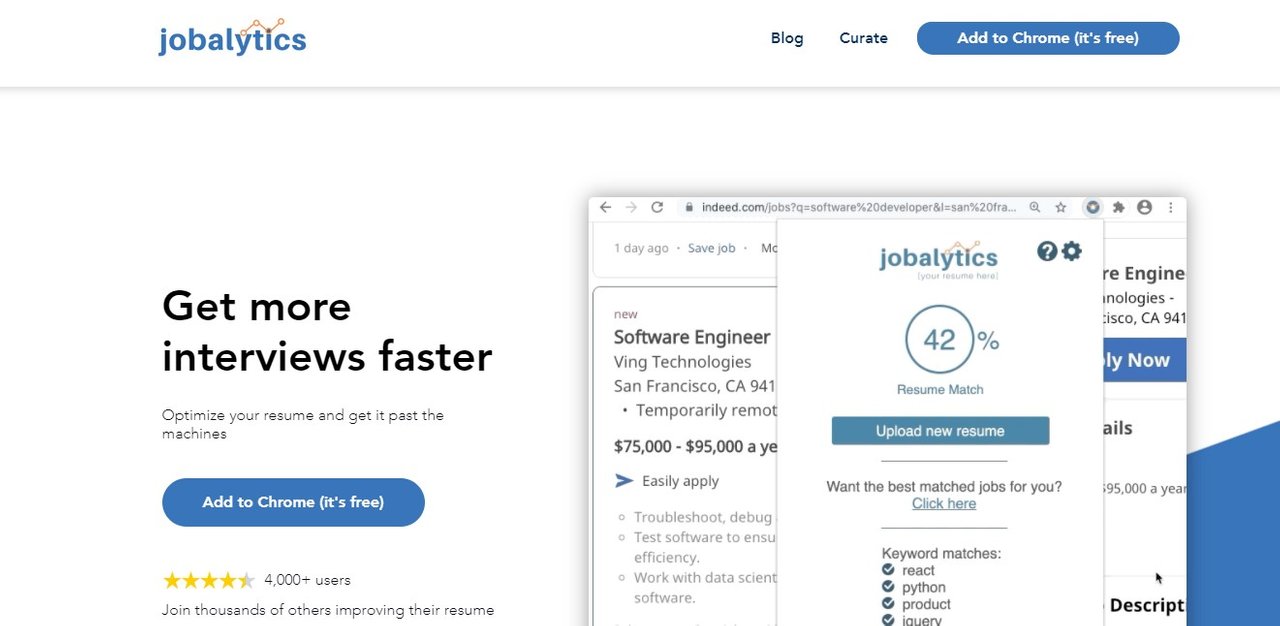The width and height of the screenshot is (1280, 626).
Task: Click the bookmark star icon in the address bar
Action: click(x=1061, y=207)
